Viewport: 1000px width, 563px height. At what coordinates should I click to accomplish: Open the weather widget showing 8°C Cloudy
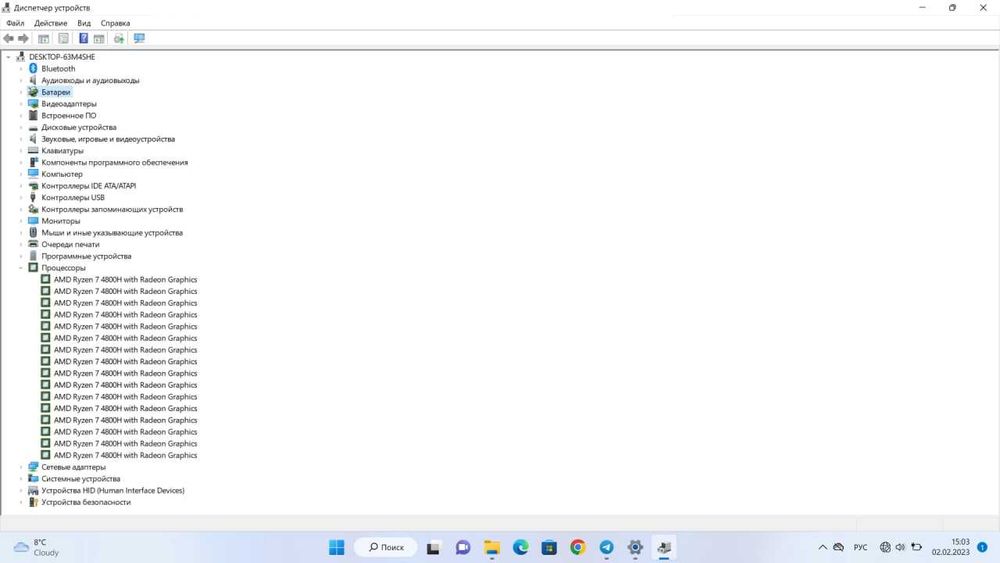coord(37,547)
